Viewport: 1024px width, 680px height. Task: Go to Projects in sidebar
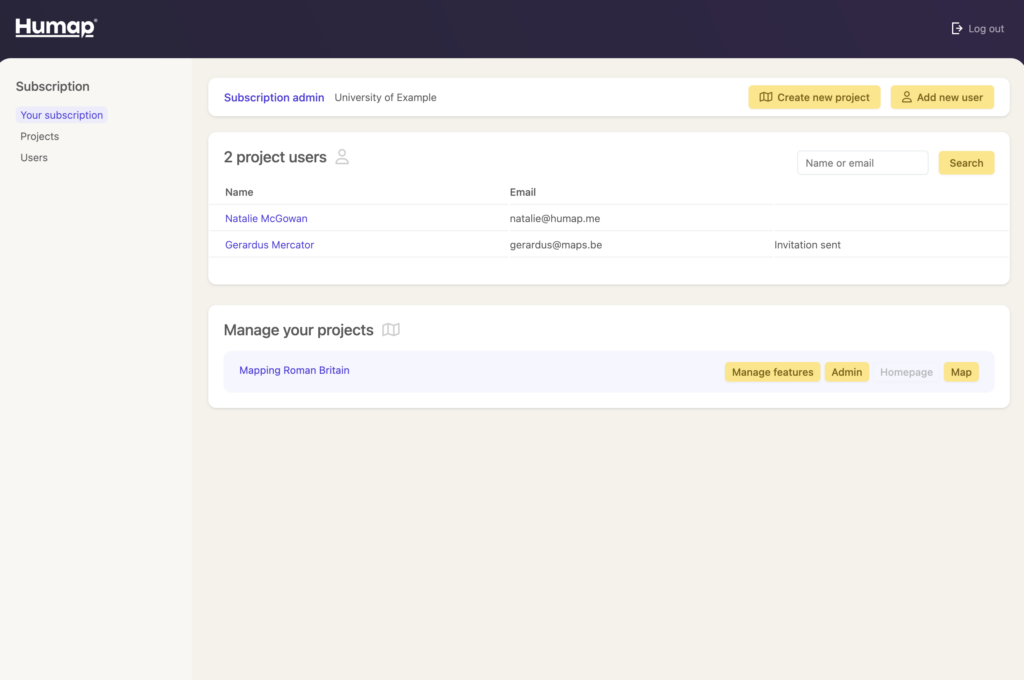(x=40, y=136)
